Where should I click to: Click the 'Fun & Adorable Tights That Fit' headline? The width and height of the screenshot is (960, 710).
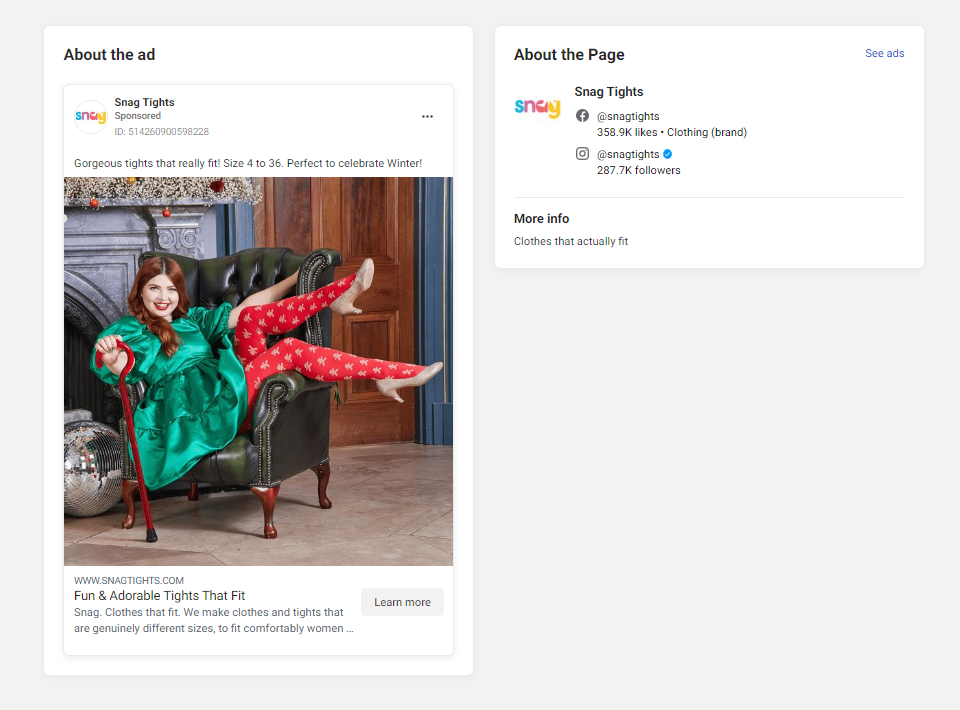(x=159, y=596)
